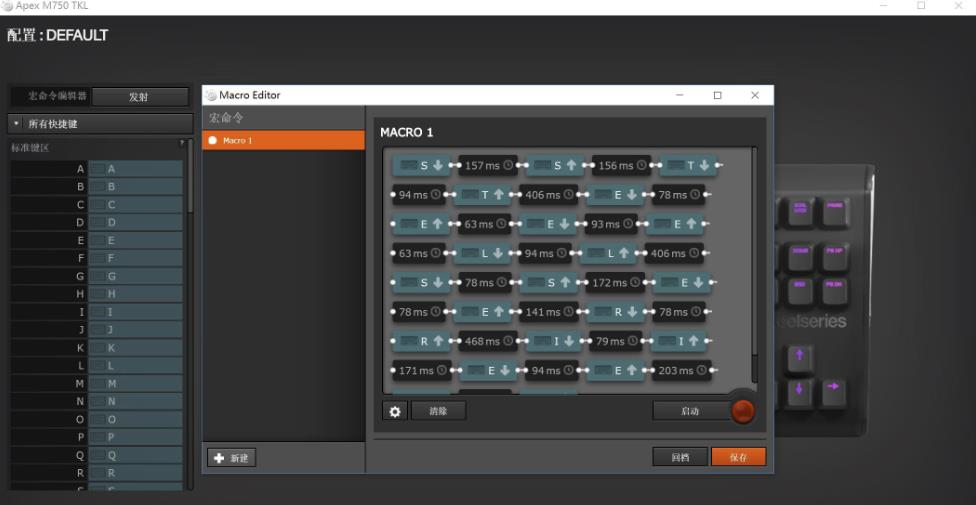This screenshot has width=976, height=505.
Task: Select key binding for E
Action: [x=135, y=240]
